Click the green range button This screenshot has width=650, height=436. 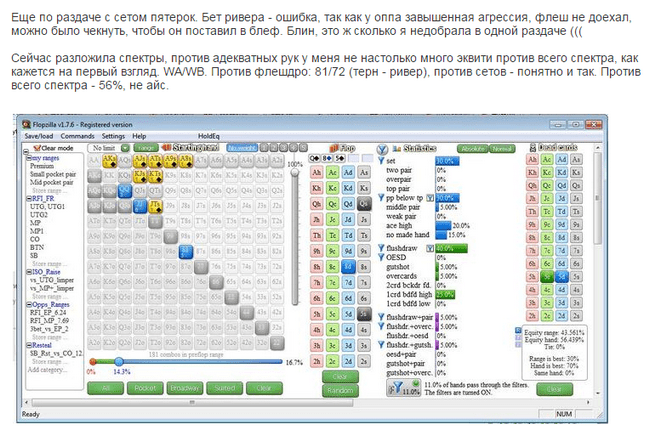coord(146,148)
